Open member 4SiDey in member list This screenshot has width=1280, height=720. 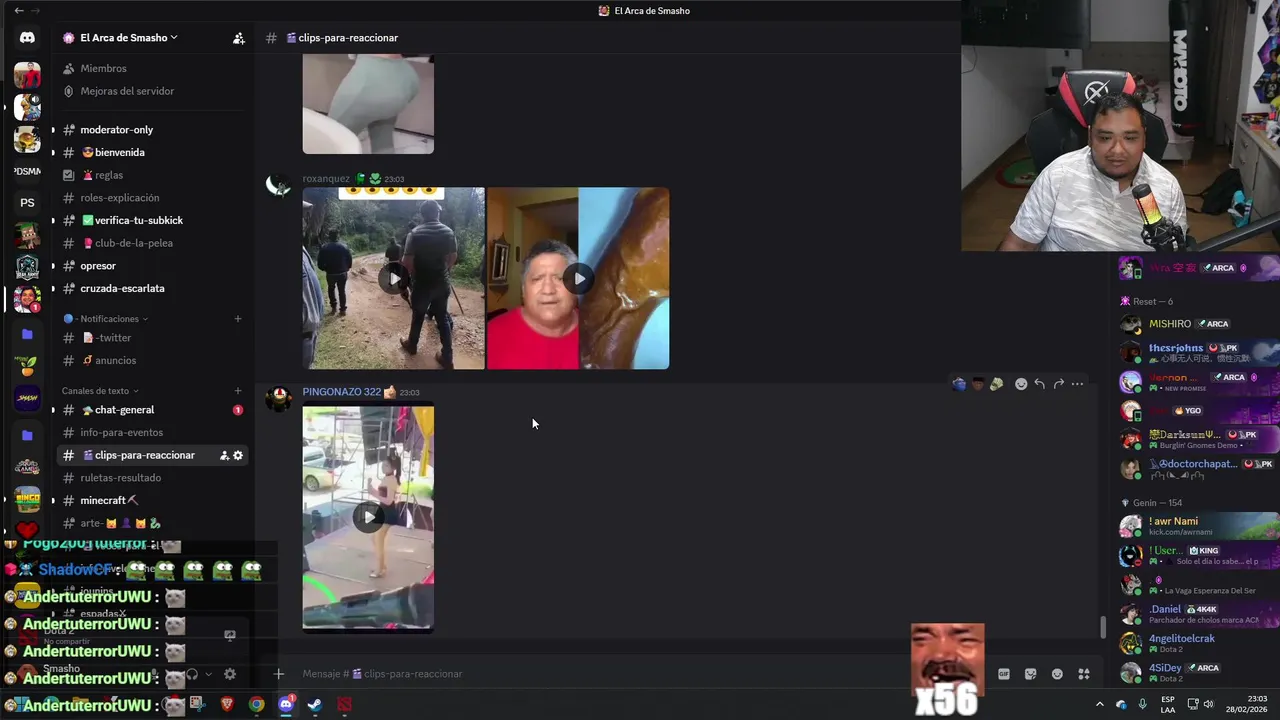click(x=1197, y=672)
